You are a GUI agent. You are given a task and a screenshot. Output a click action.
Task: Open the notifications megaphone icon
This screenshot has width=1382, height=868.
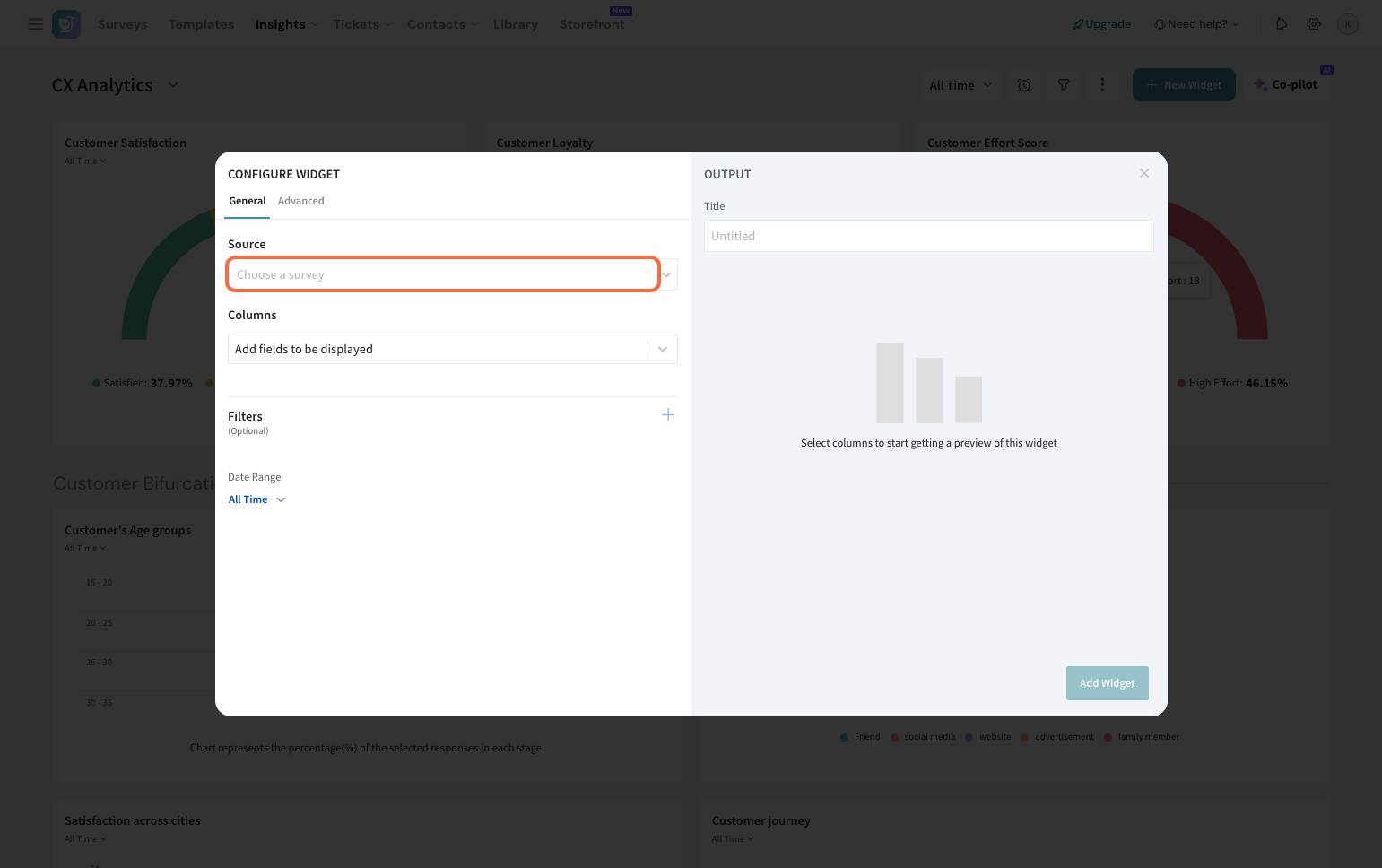(x=1282, y=24)
